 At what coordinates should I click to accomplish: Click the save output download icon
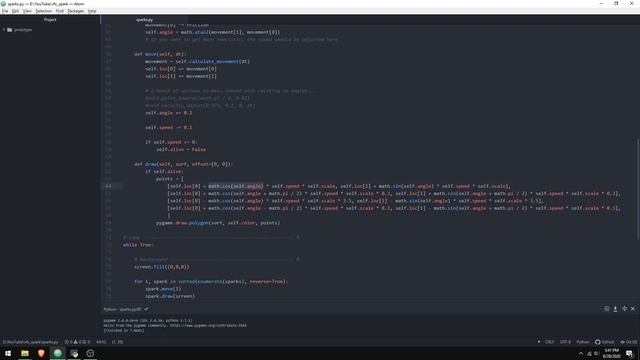coord(615,309)
